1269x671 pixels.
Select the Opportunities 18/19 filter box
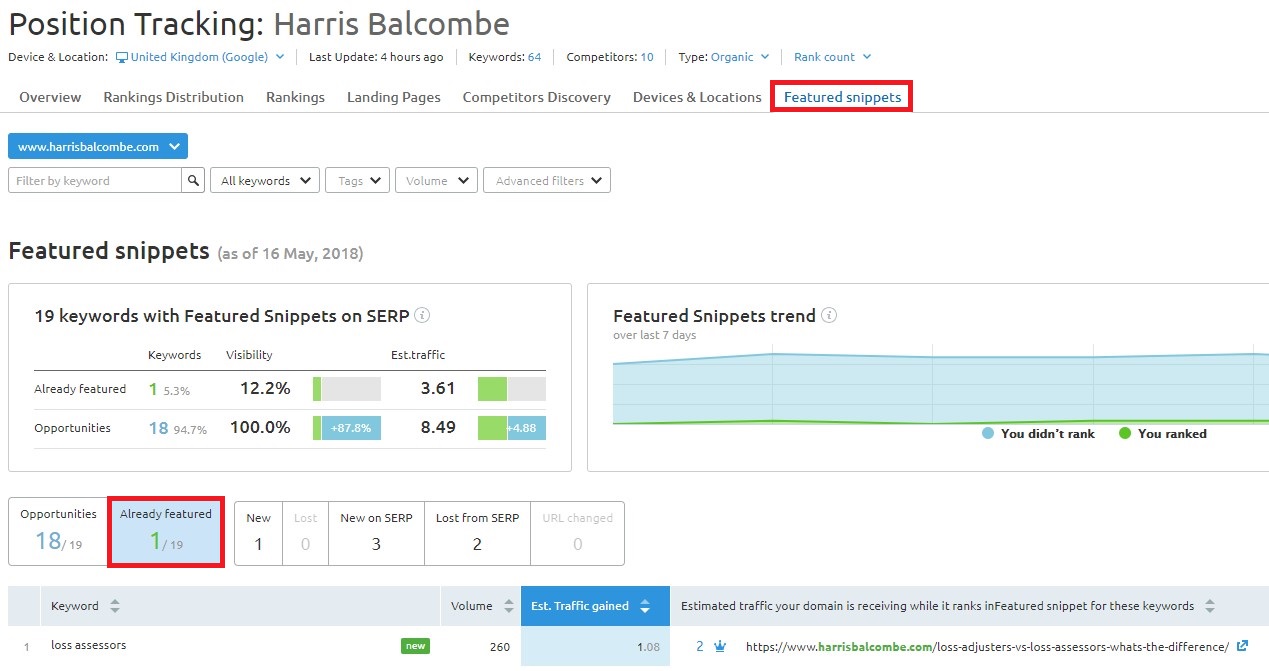point(58,530)
